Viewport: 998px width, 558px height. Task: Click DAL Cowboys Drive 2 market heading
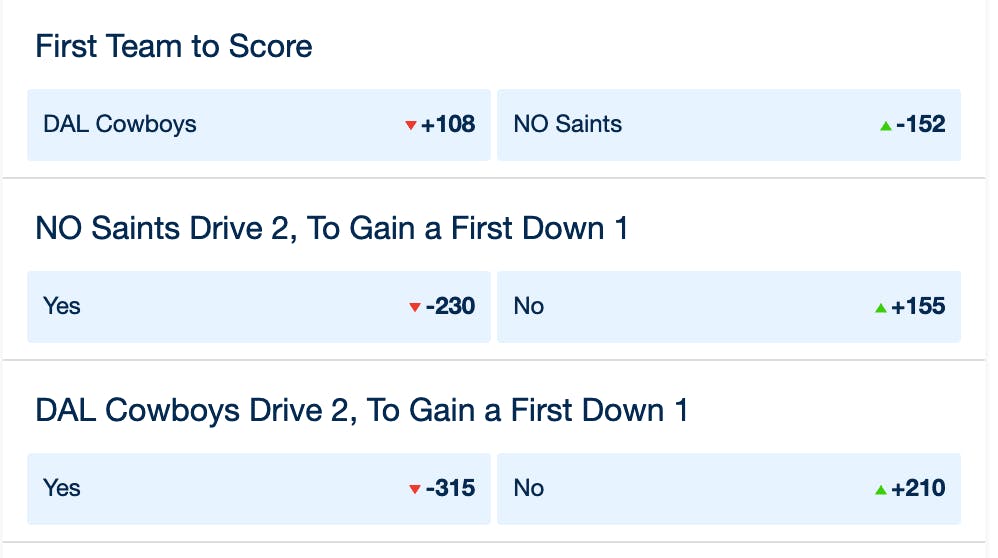[362, 410]
